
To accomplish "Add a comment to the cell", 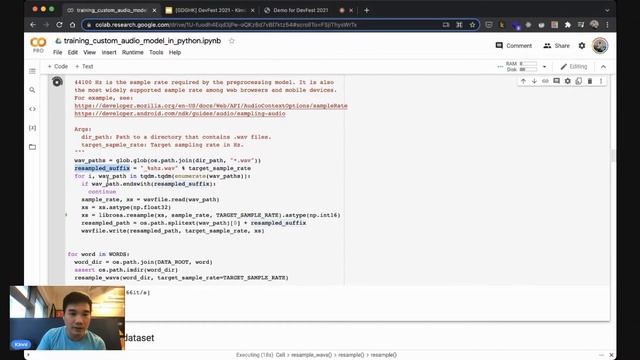I will 556,81.
